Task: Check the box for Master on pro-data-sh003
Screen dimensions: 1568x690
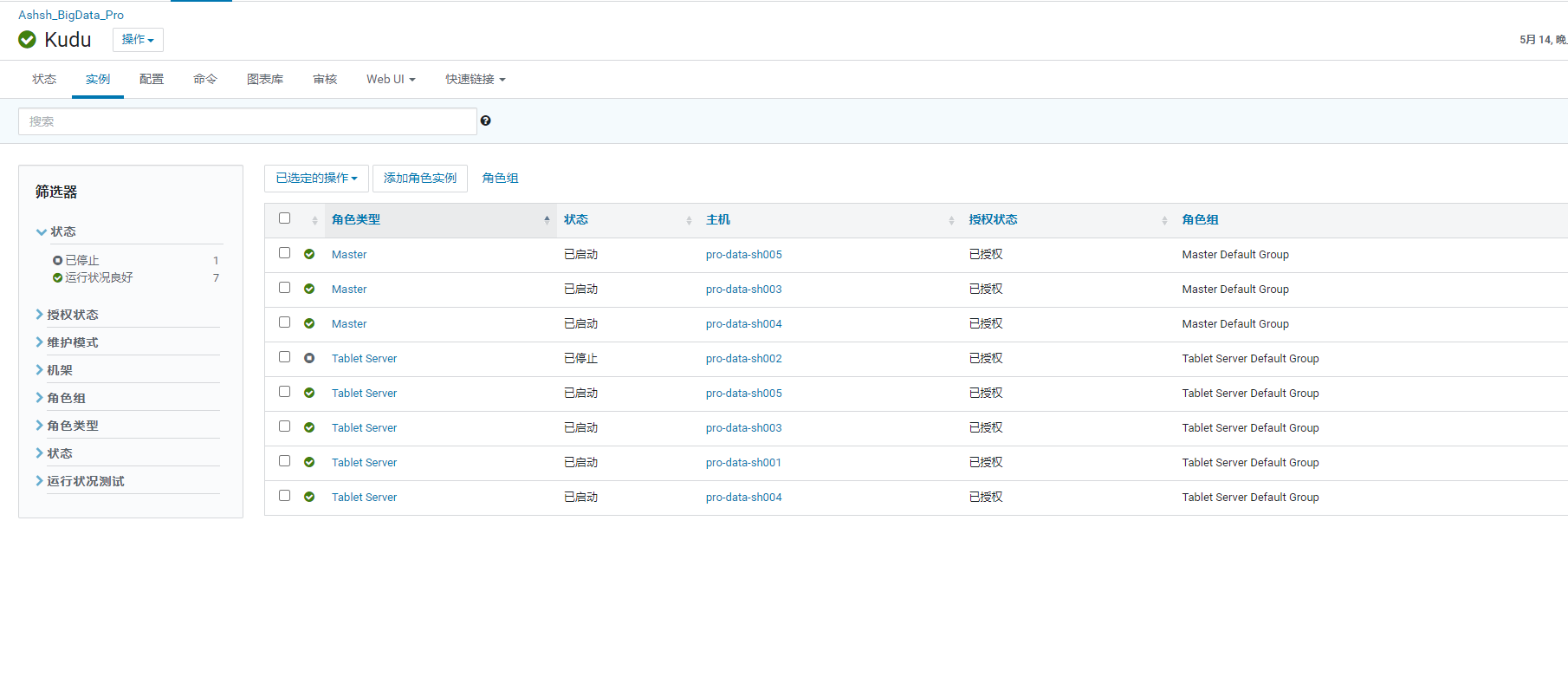Action: click(284, 288)
